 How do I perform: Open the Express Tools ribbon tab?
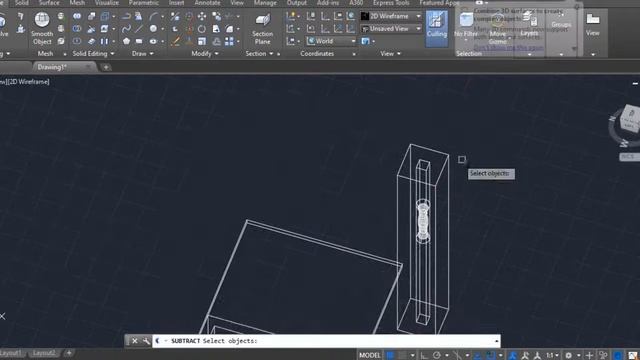tap(391, 3)
